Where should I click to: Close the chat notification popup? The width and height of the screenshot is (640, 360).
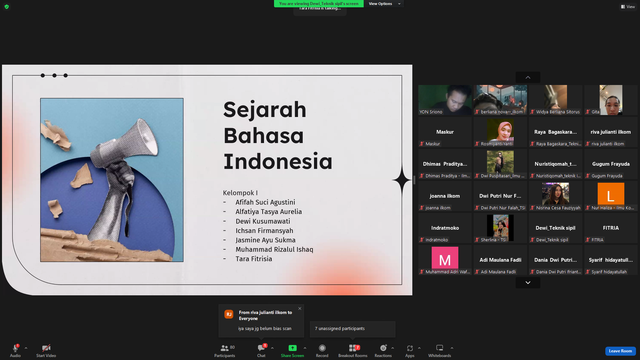300,309
